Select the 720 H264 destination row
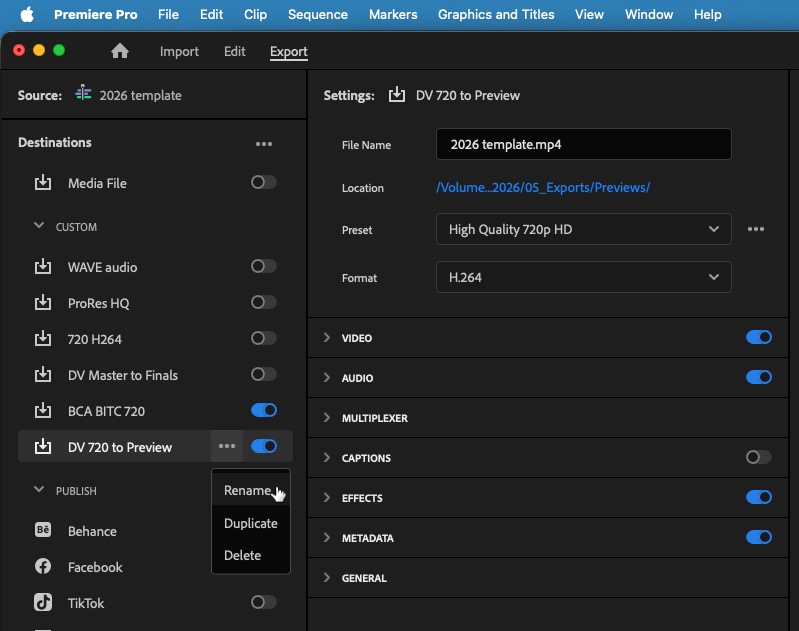This screenshot has width=799, height=631. click(x=155, y=338)
